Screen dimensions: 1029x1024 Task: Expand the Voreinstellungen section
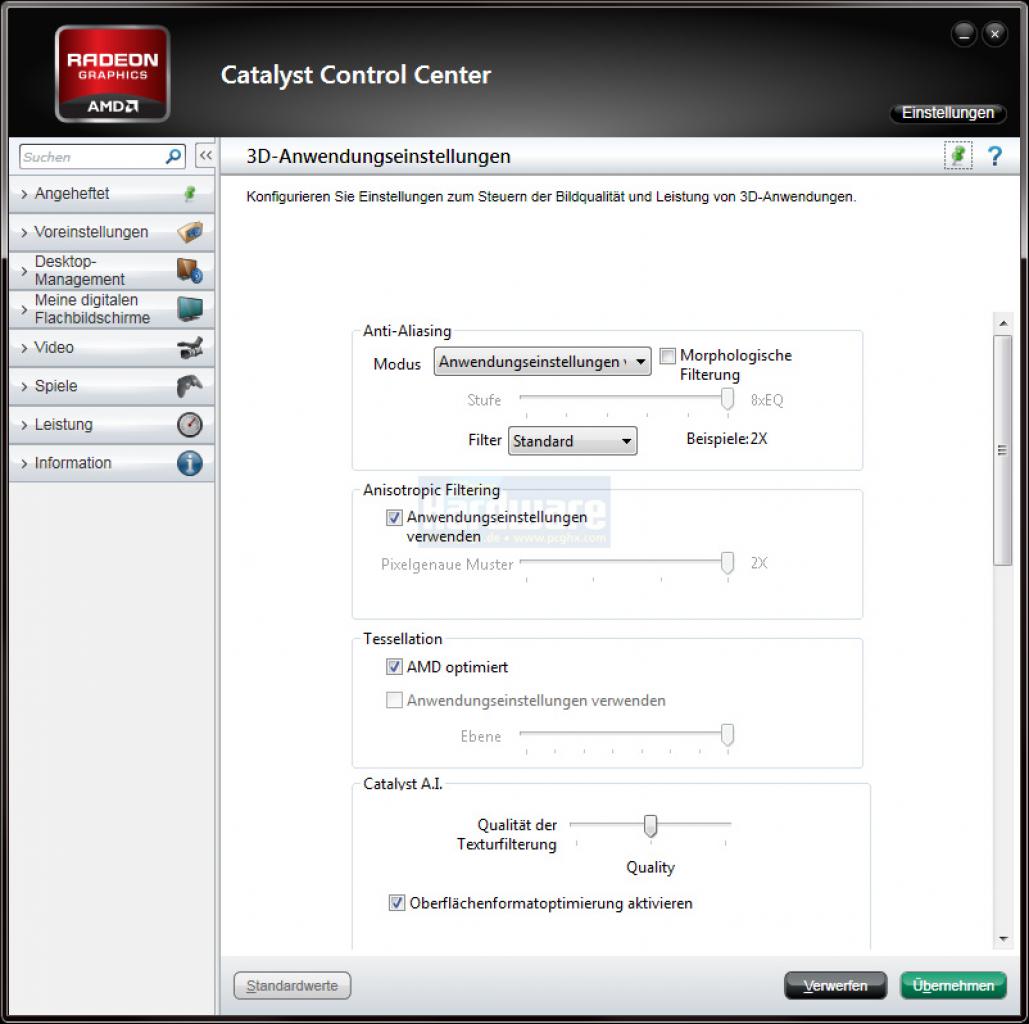112,232
